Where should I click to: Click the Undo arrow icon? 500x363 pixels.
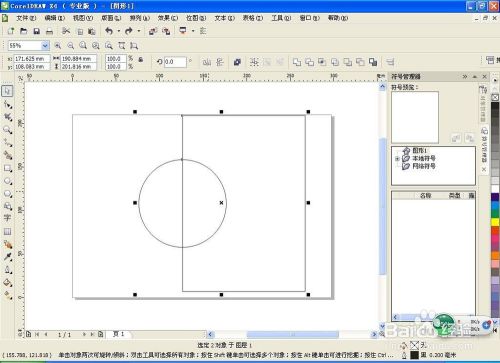[x=109, y=31]
